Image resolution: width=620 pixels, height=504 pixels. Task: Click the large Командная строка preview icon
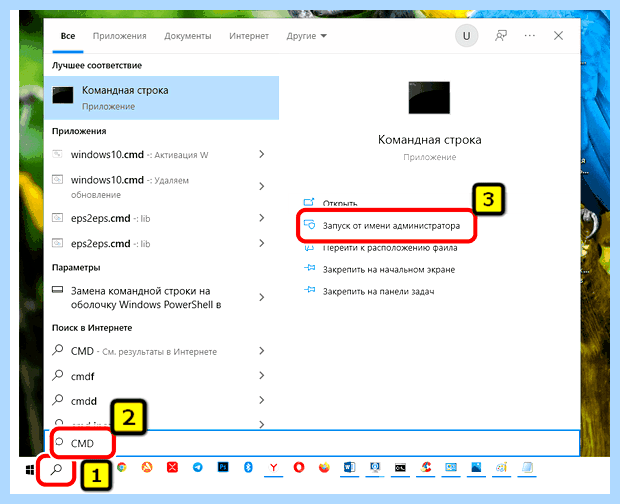tap(429, 98)
